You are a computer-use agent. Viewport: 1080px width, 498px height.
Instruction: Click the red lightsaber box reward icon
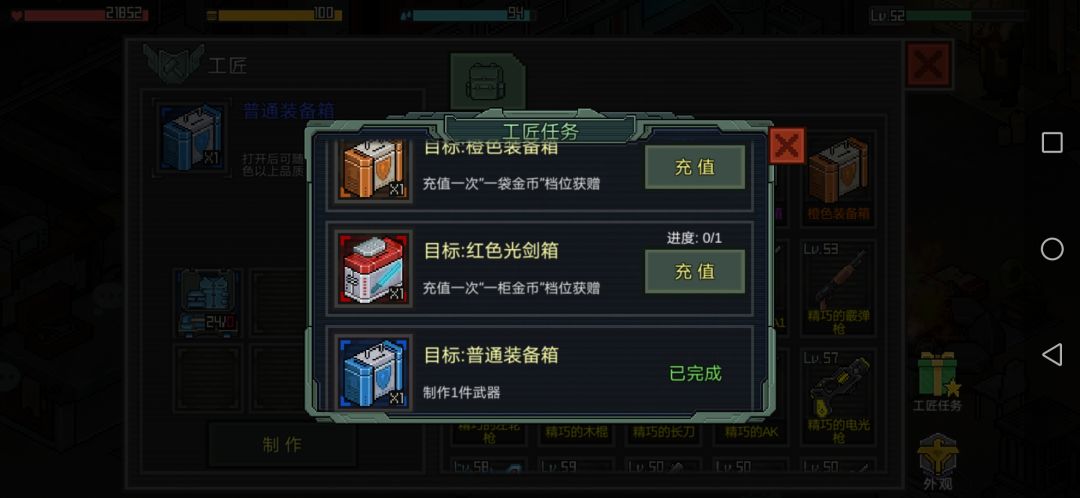(373, 269)
